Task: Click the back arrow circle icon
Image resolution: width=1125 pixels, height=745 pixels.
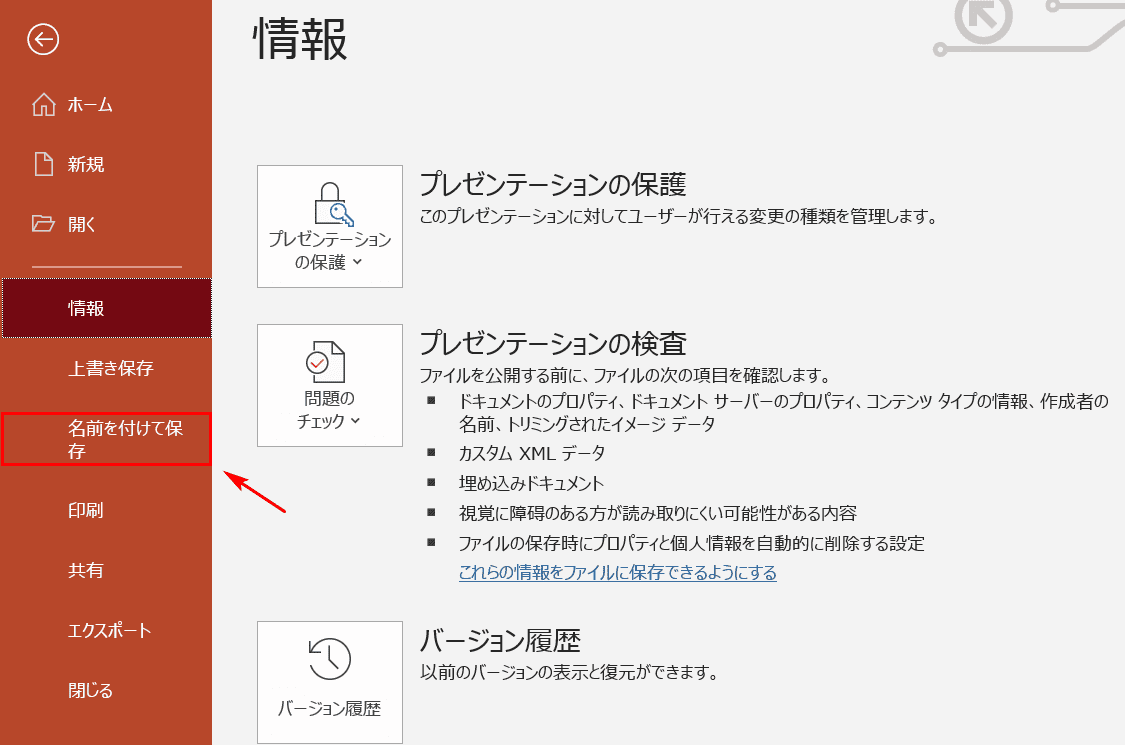Action: [43, 39]
